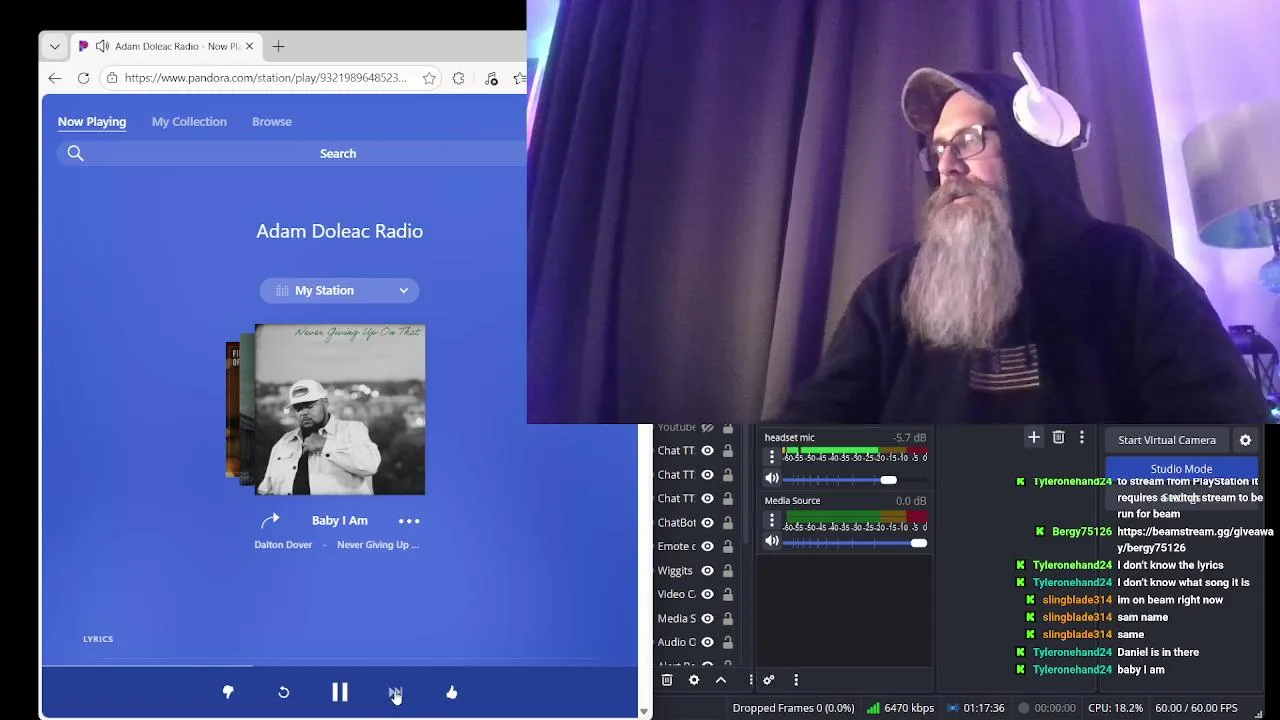Viewport: 1280px width, 720px height.
Task: Toggle the eye on the Video C source
Action: [707, 594]
